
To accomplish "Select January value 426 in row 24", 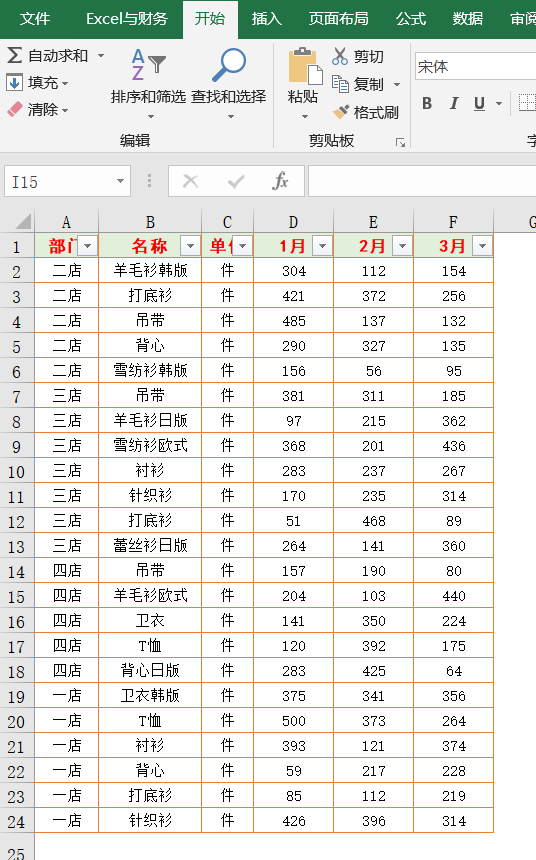I will [294, 821].
